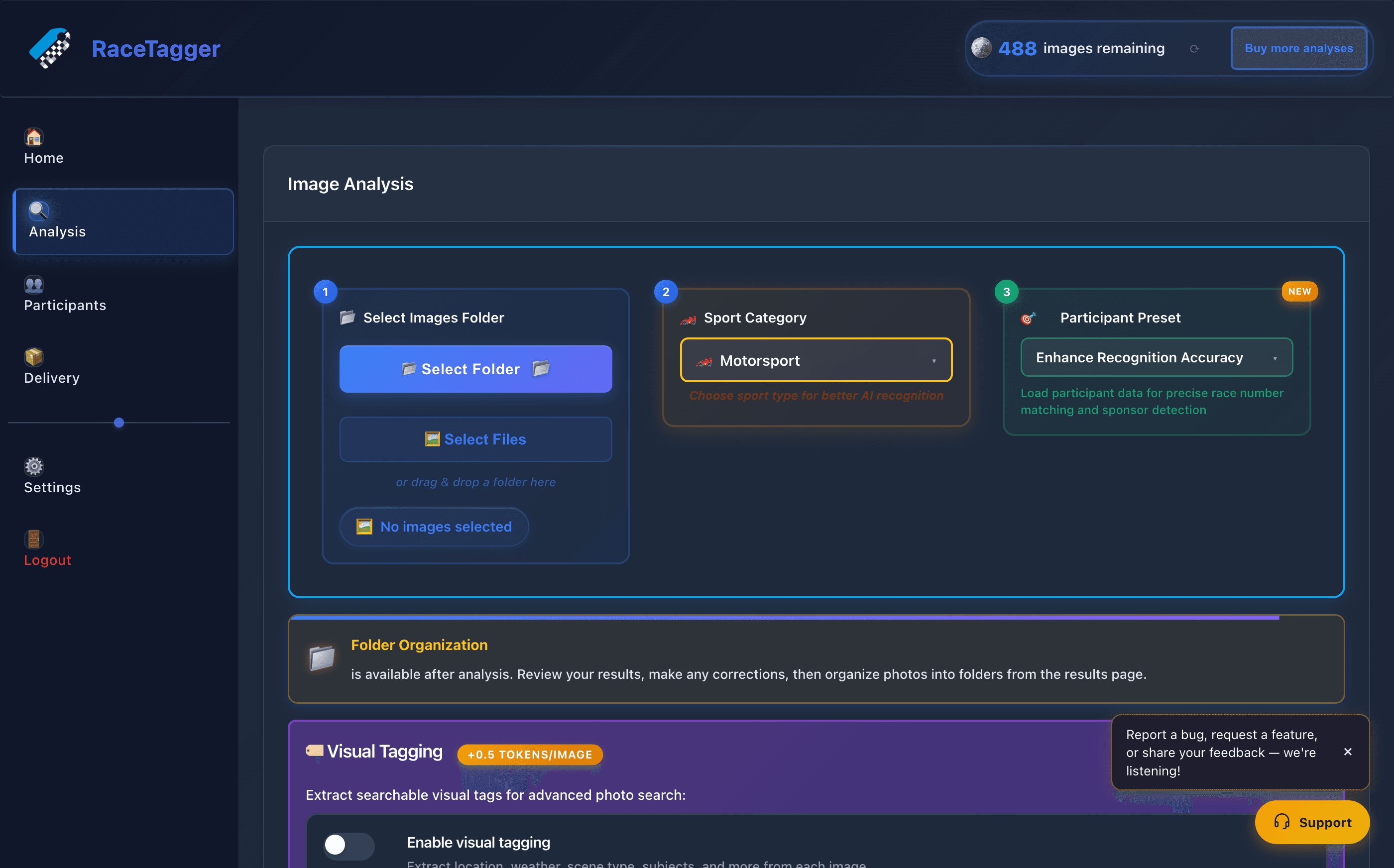Refresh the remaining images token count
Screen dimensions: 1394x868
1194,49
